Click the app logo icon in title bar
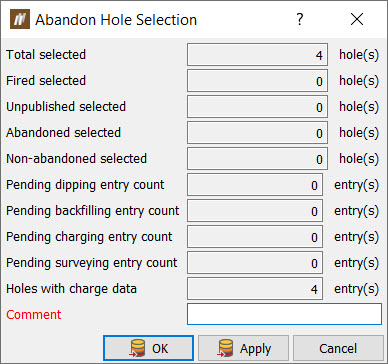This screenshot has height=364, width=388. tap(20, 19)
